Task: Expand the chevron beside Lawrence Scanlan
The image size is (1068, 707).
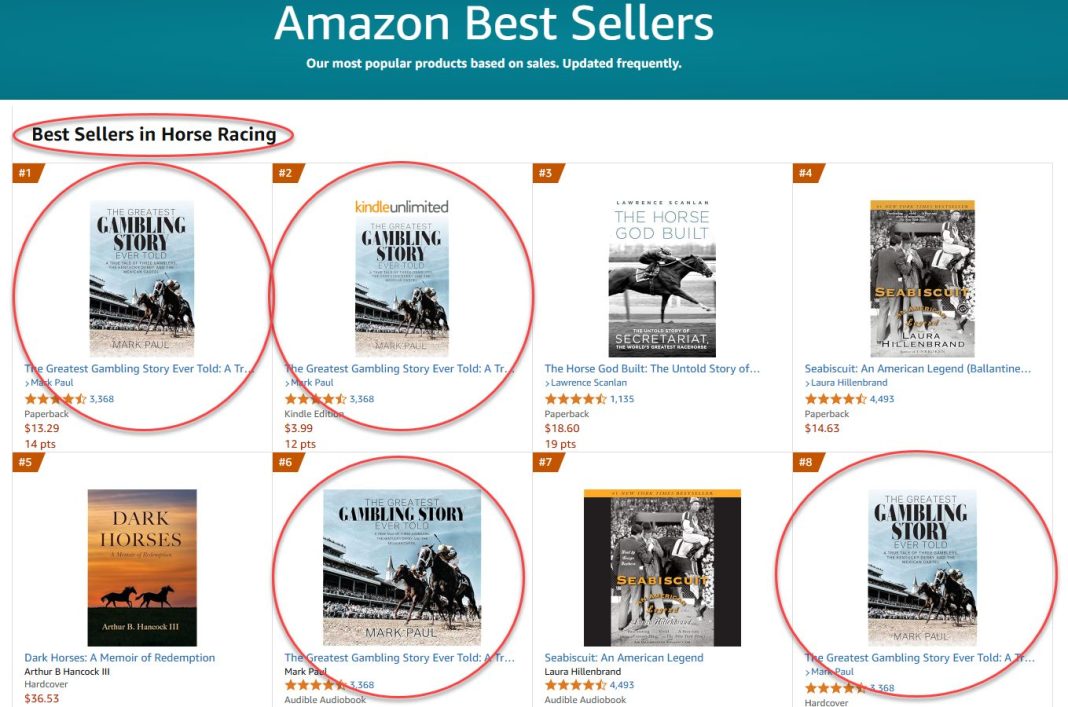Action: pos(547,384)
